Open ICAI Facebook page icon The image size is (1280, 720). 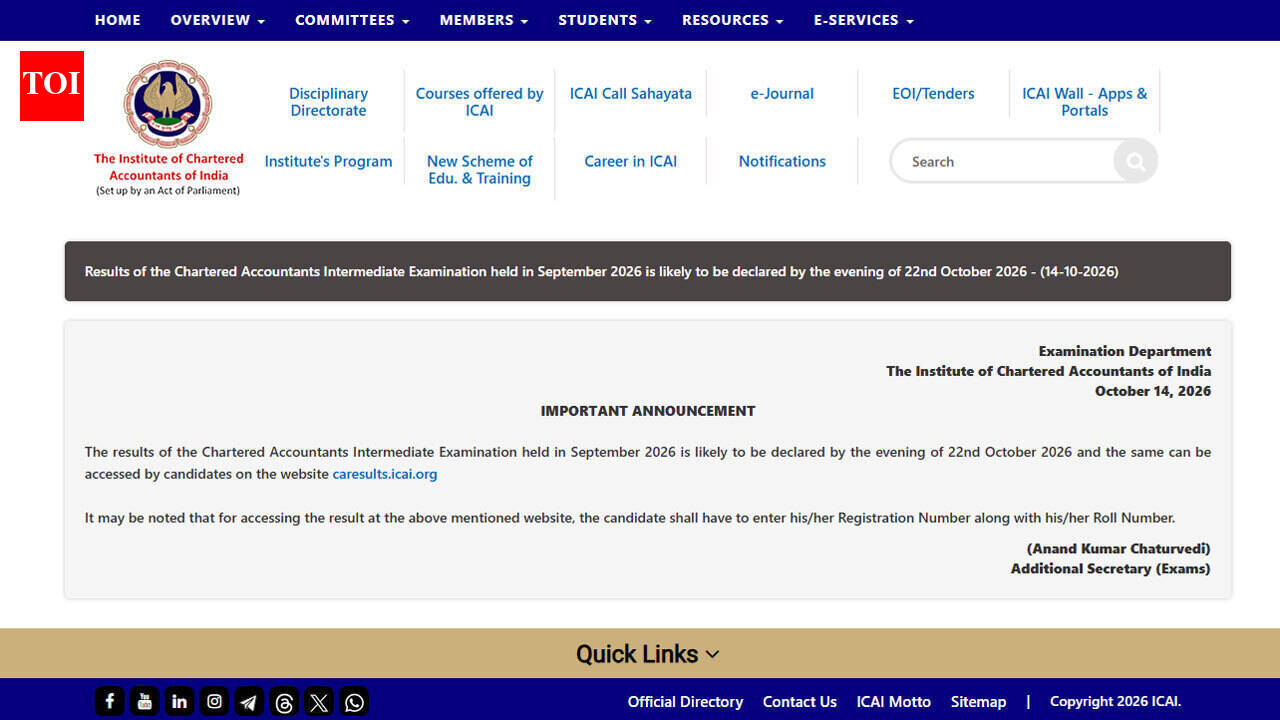click(109, 701)
